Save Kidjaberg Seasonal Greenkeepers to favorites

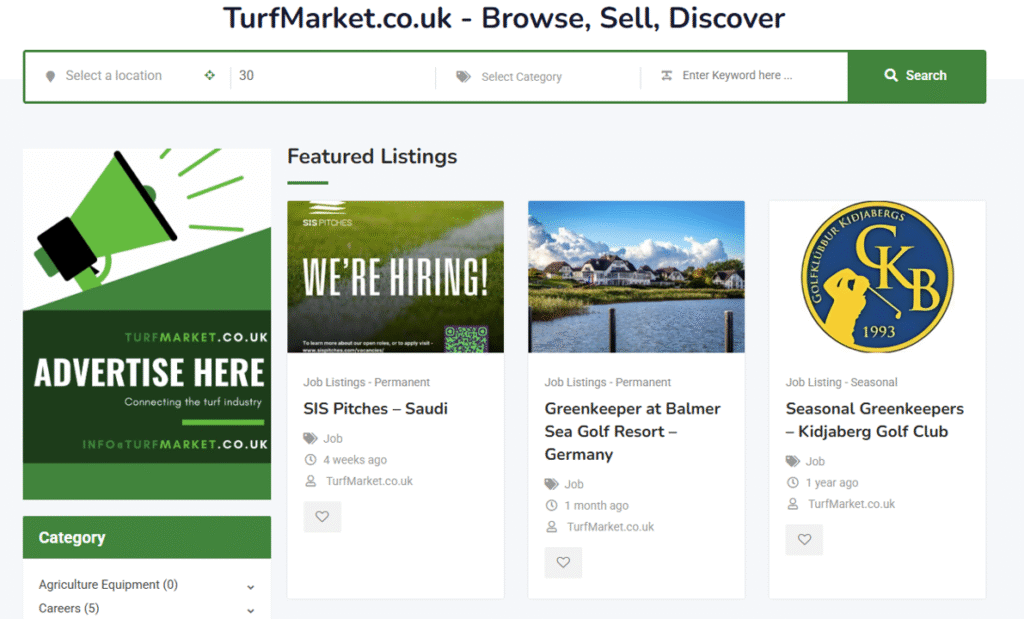(804, 540)
